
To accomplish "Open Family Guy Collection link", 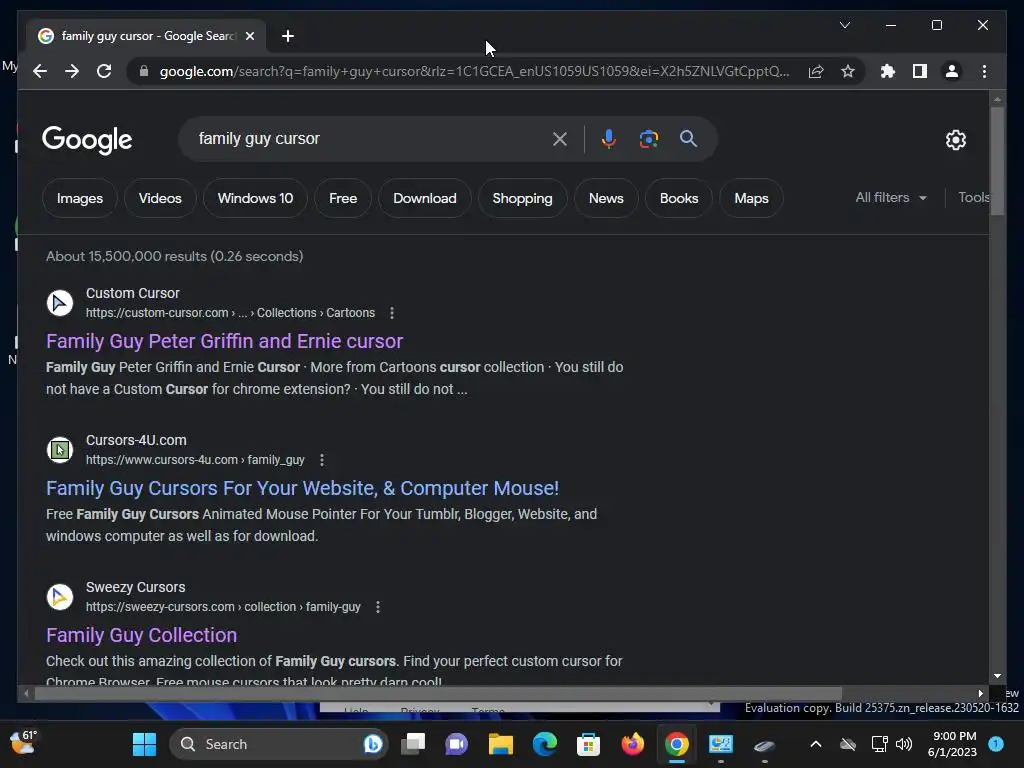I will pyautogui.click(x=142, y=635).
